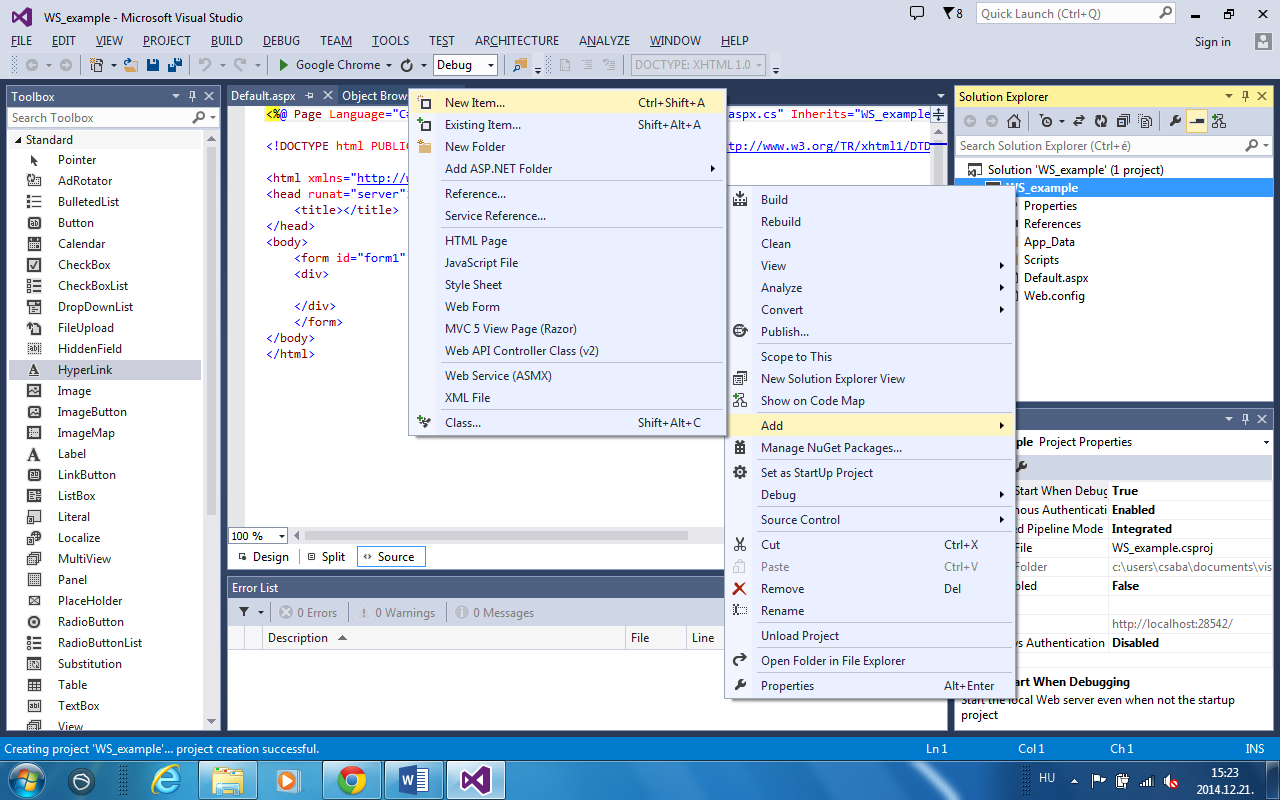Choose New Item... from the Add submenu
Screen dimensions: 1280x800
[x=566, y=103]
